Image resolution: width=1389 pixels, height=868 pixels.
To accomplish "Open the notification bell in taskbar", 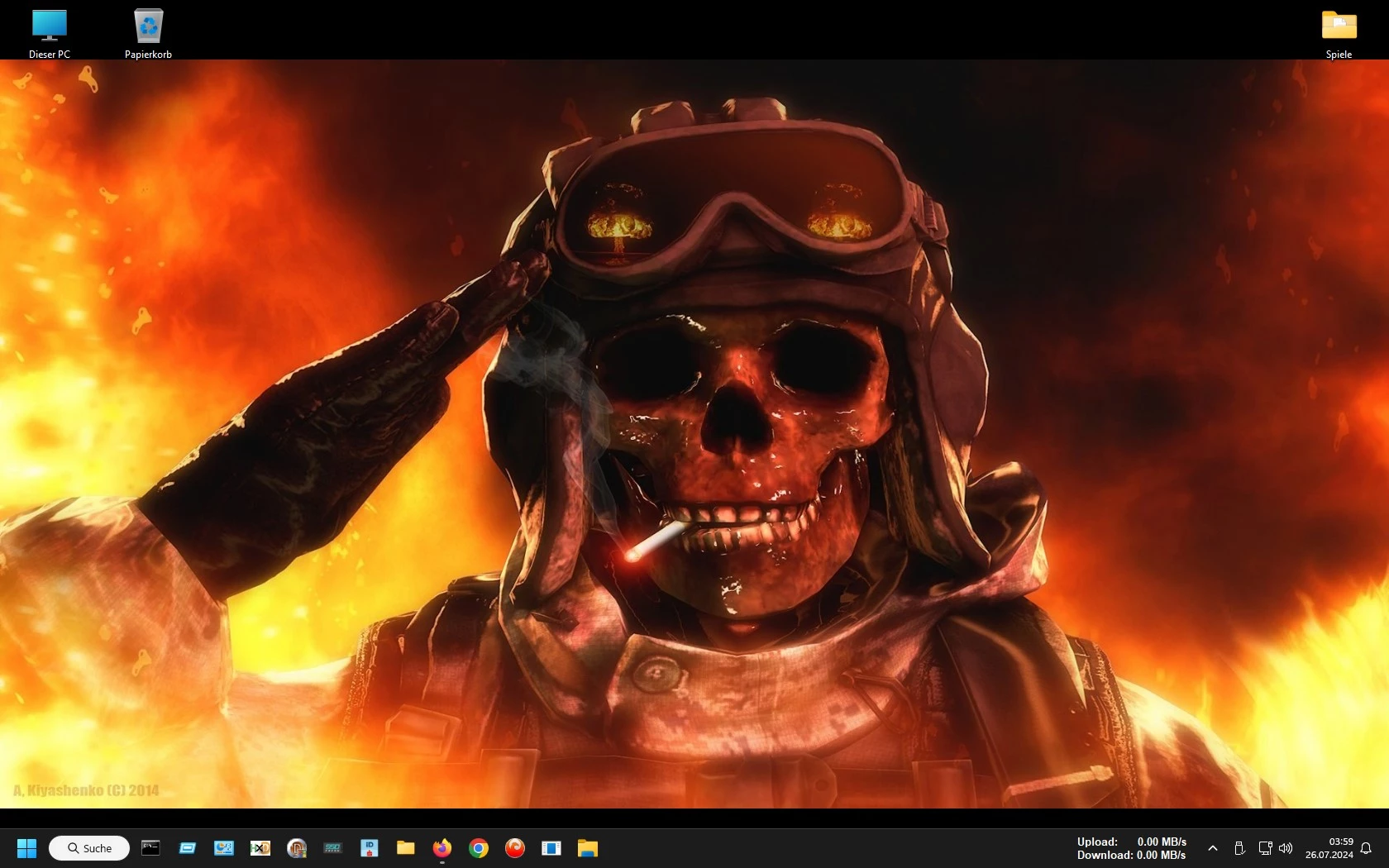I will 1366,848.
